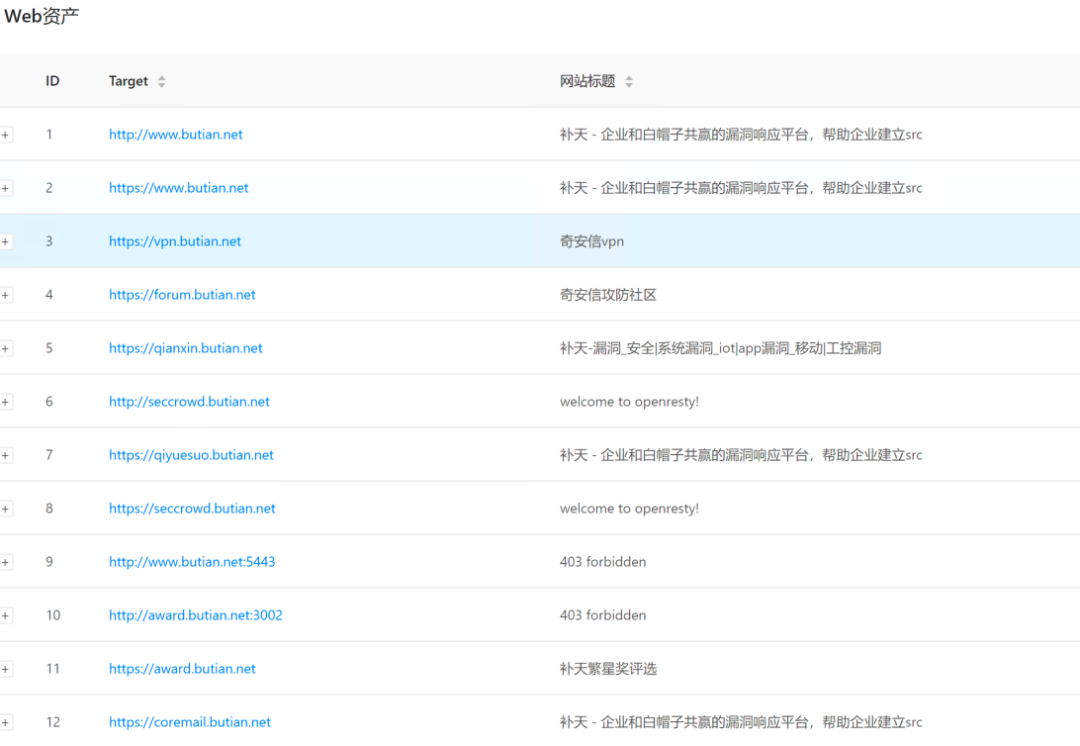Expand the award.butian.net:3002 row
Screen dimensions: 1080x746
(x=6, y=616)
